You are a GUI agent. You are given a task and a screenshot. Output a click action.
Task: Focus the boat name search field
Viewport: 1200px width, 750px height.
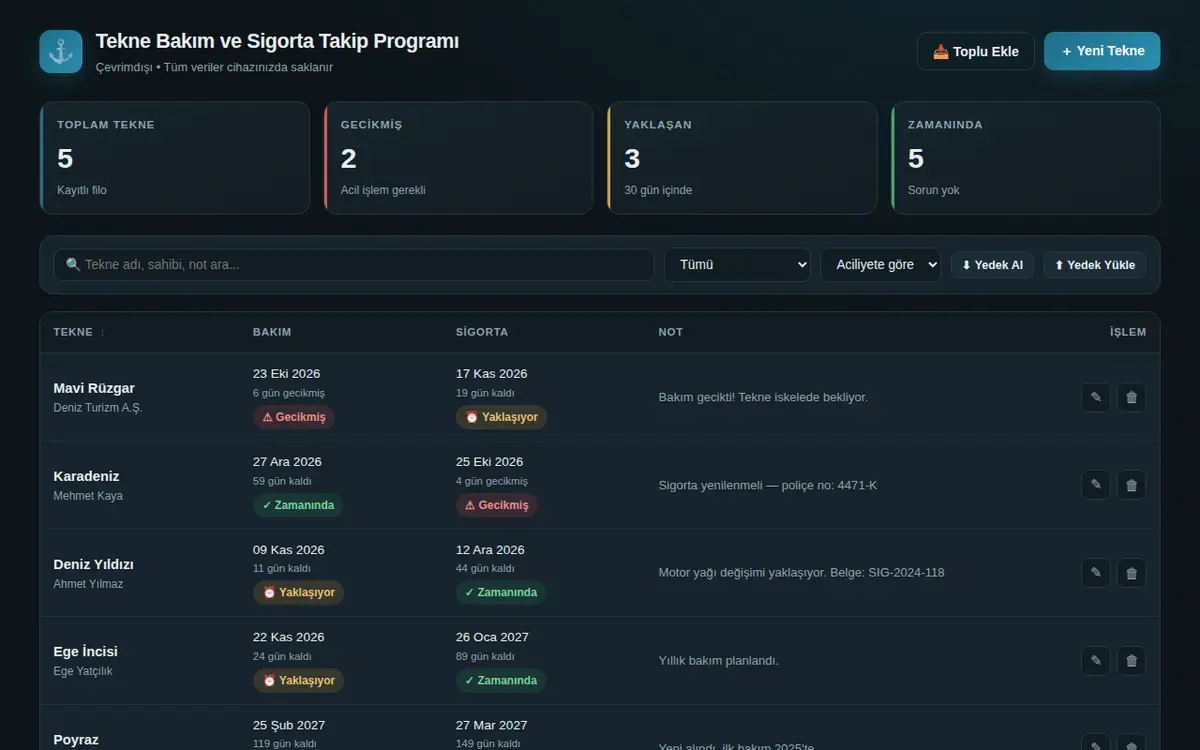tap(353, 265)
